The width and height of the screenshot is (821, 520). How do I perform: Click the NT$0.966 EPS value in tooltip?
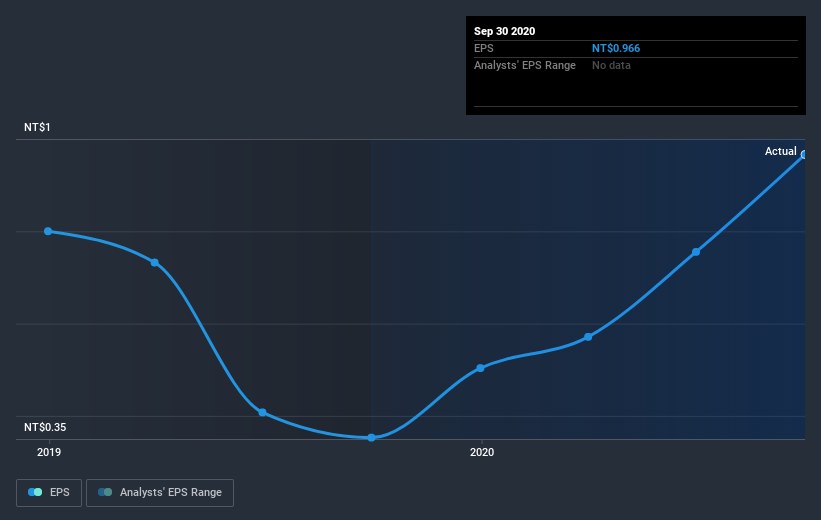coord(616,48)
